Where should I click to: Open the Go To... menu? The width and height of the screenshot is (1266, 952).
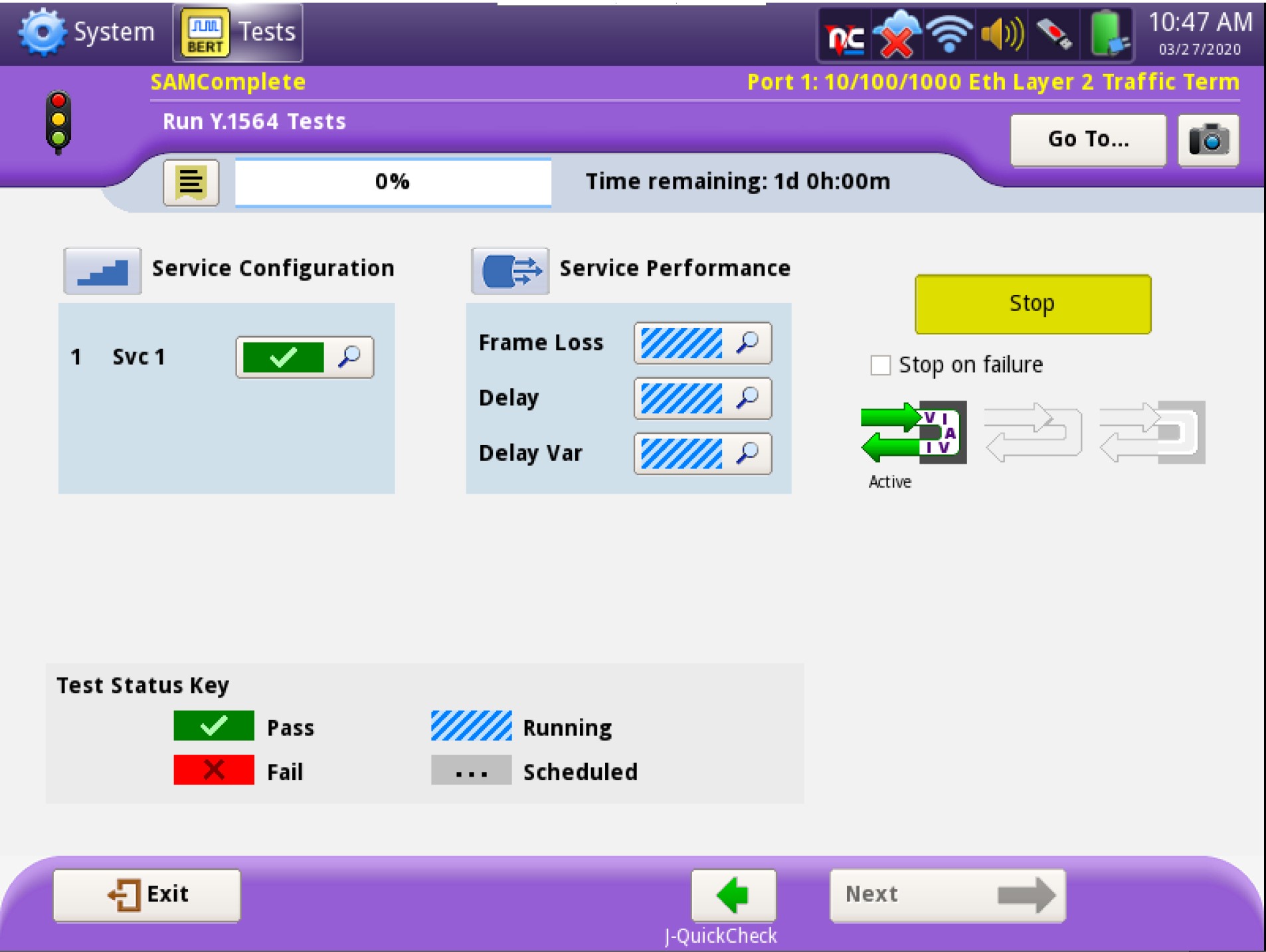coord(1087,140)
